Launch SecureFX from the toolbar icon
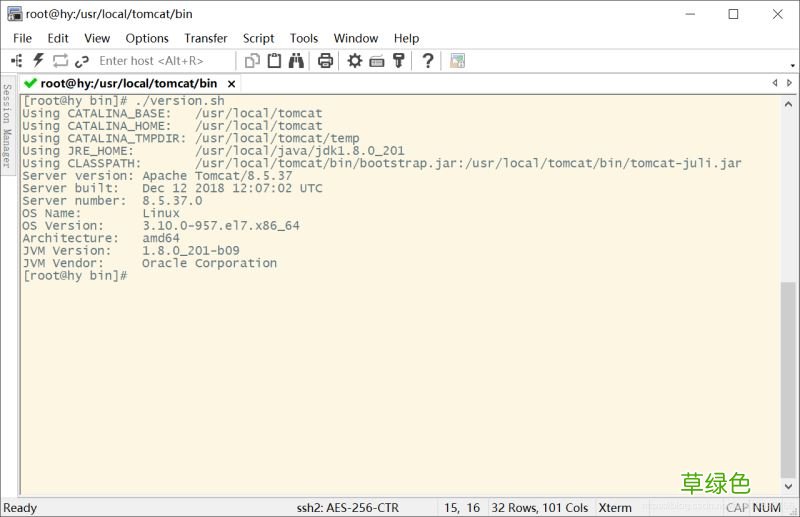Viewport: 800px width, 517px height. pyautogui.click(x=457, y=61)
